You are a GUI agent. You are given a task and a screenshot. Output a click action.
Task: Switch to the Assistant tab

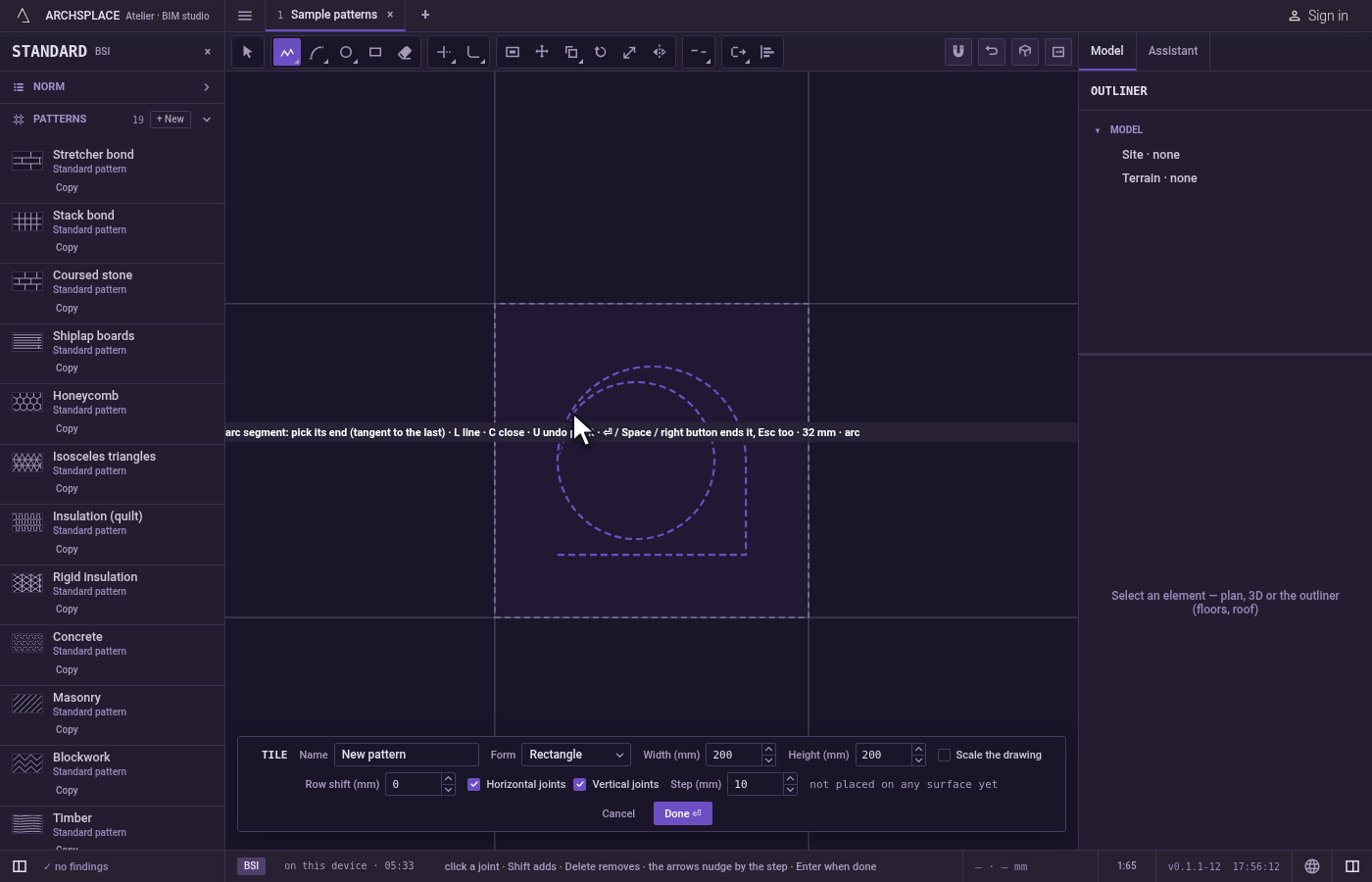(x=1173, y=51)
